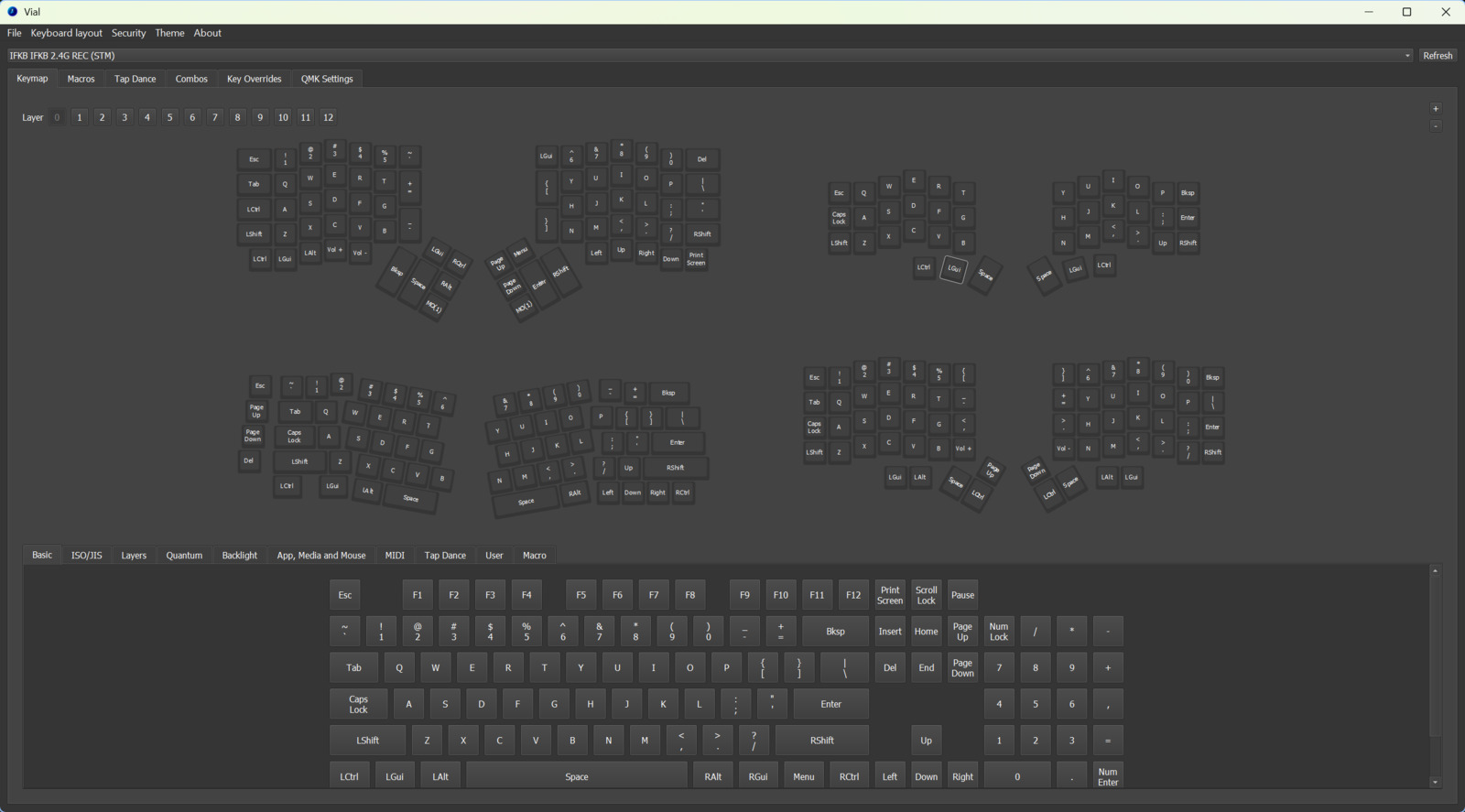Select the Num Lock key in the keycode palette
Screen dimensions: 1465x812
point(999,632)
